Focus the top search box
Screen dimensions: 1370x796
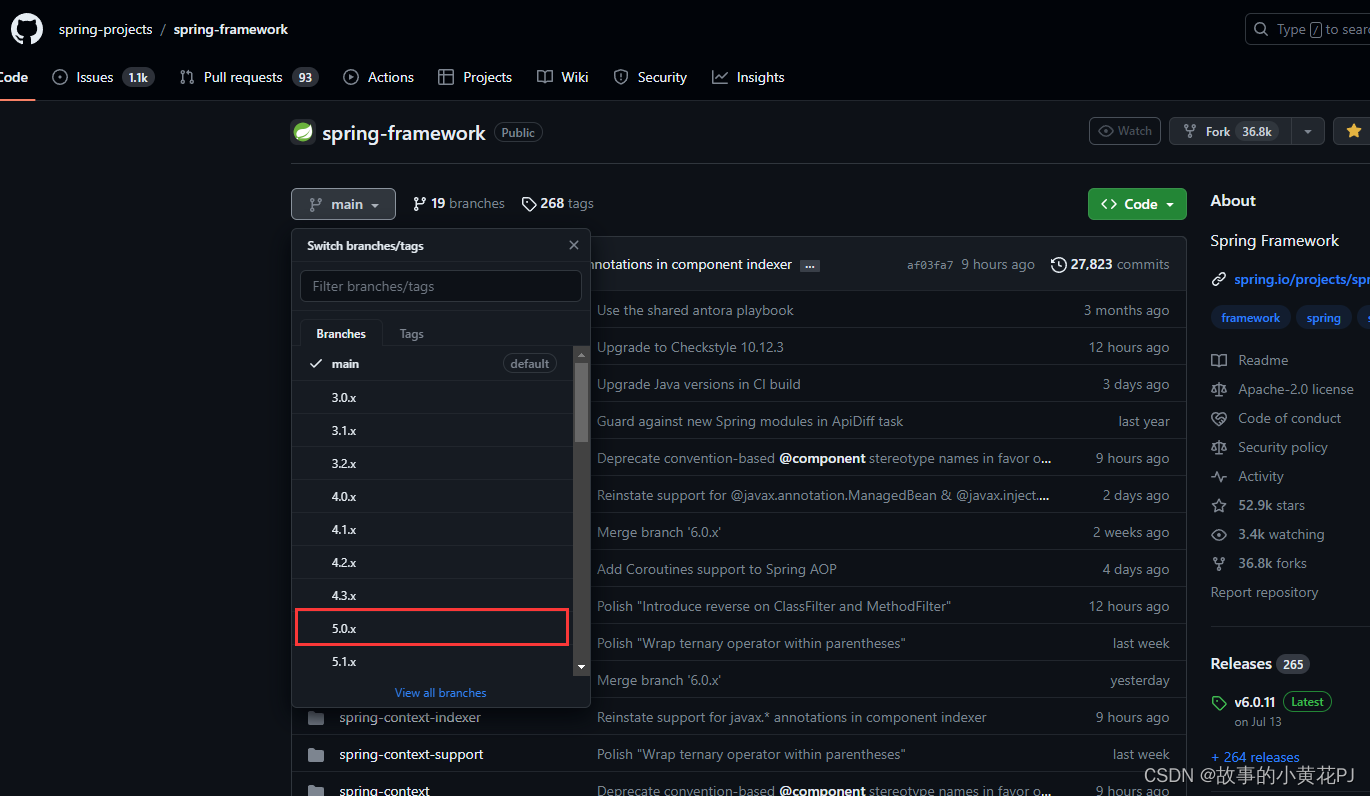1308,29
